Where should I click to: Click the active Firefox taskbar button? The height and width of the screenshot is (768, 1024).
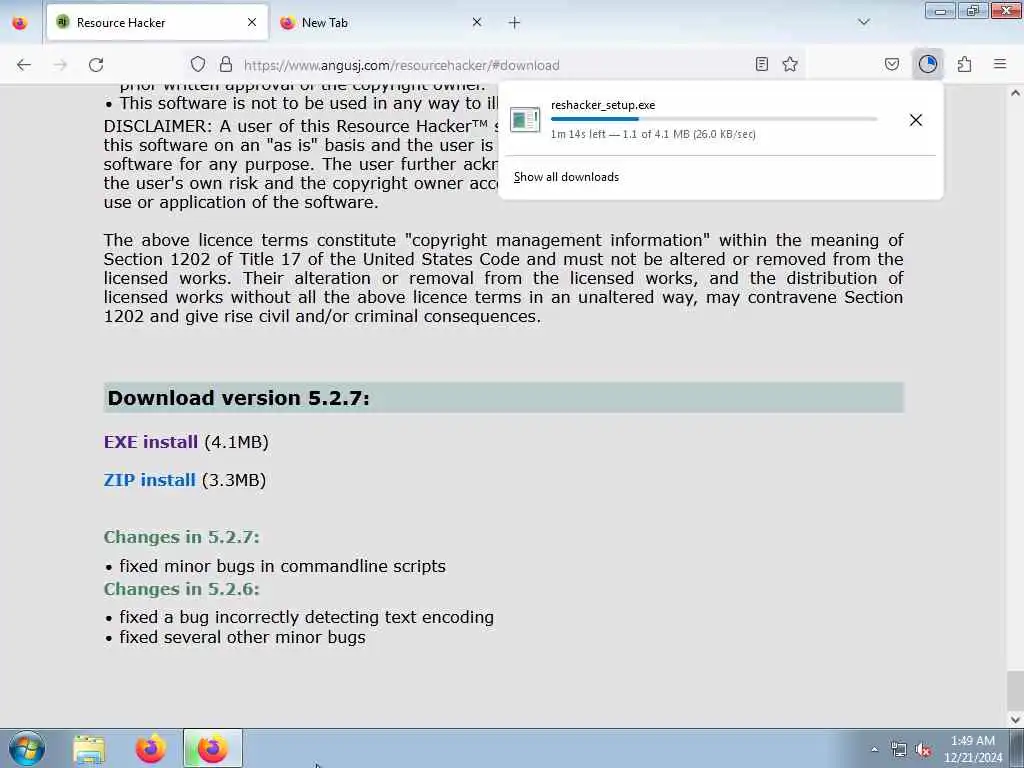click(212, 748)
